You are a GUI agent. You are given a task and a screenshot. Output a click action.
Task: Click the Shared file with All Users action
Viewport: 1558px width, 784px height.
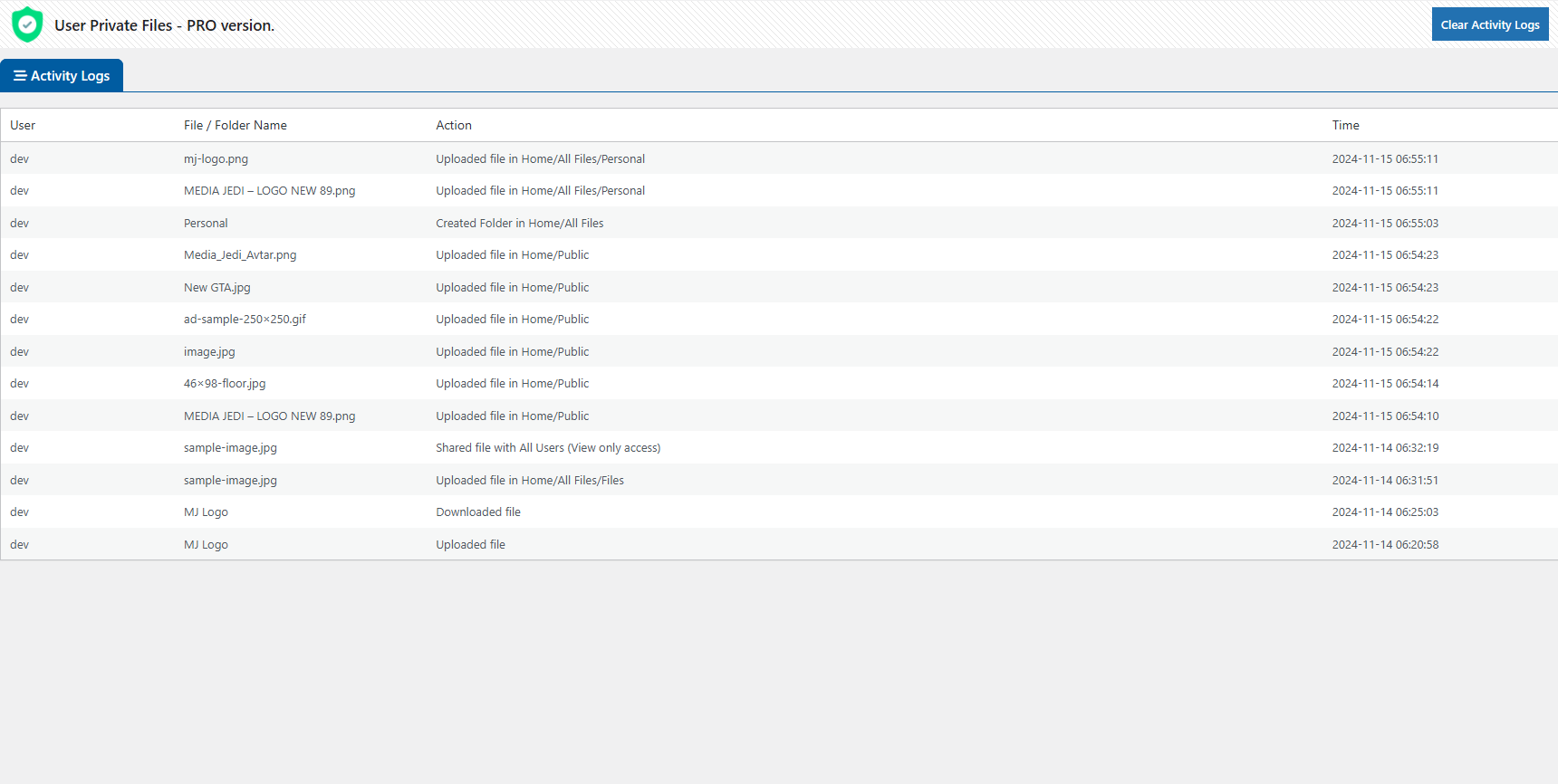[547, 448]
